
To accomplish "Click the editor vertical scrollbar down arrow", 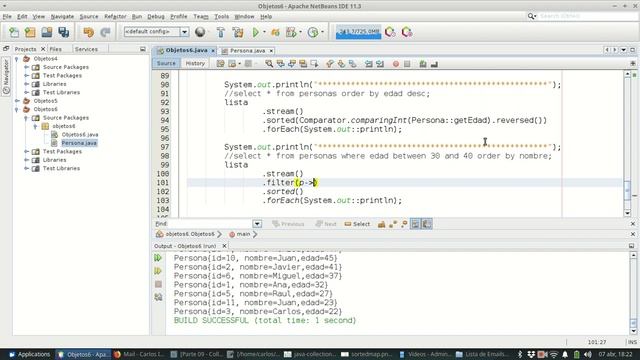I will 627,213.
